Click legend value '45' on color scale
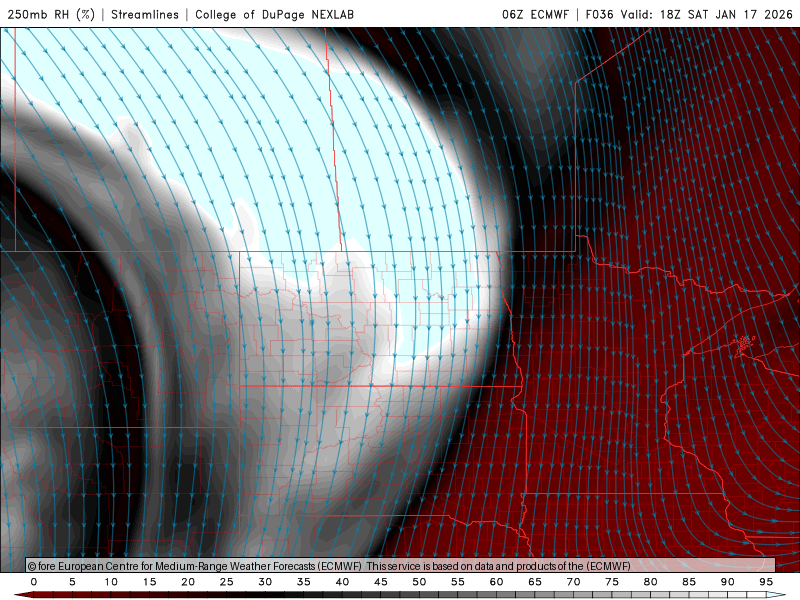The width and height of the screenshot is (800, 600). click(381, 582)
